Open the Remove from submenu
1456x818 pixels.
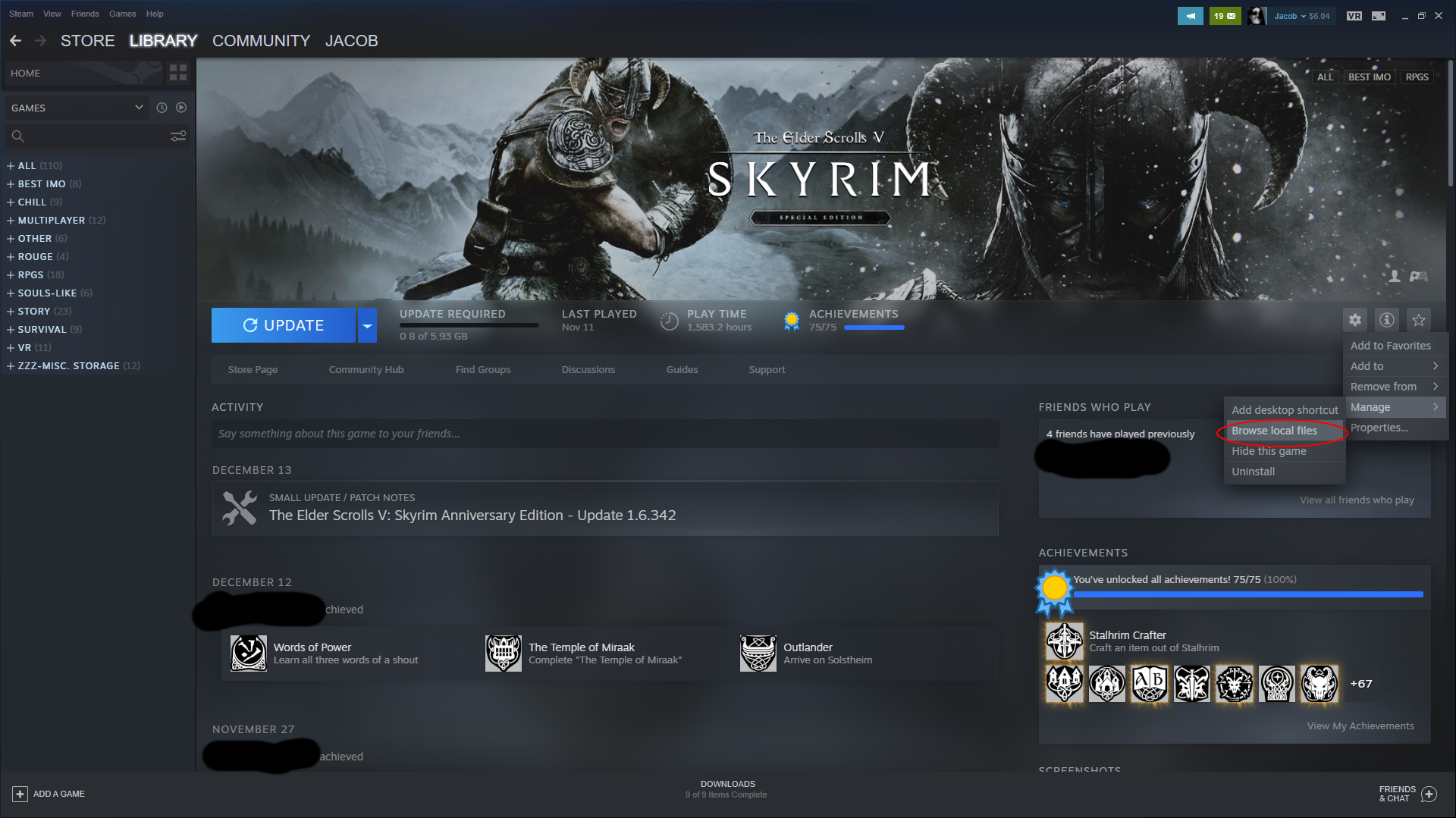click(x=1395, y=387)
